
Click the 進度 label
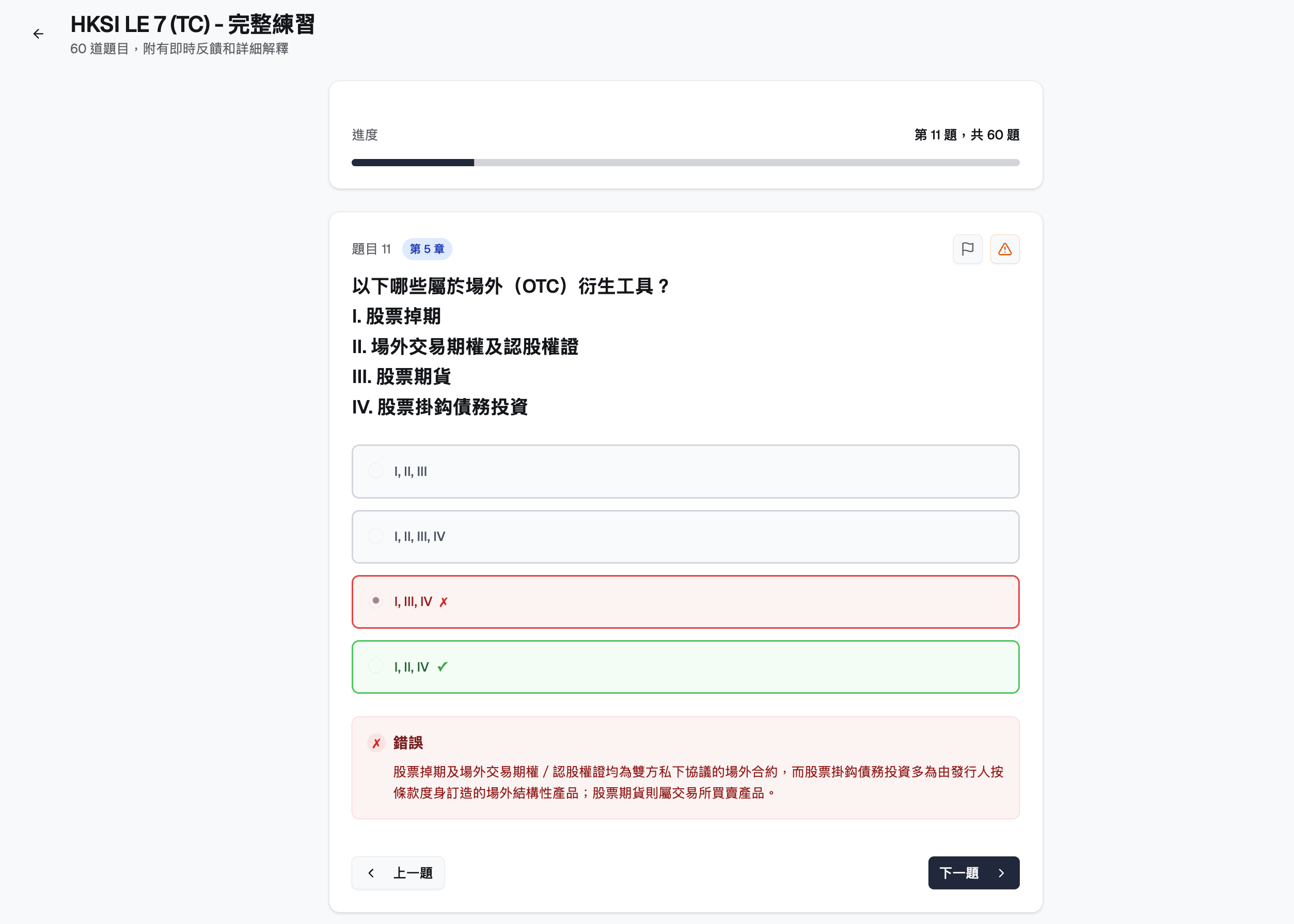tap(365, 135)
